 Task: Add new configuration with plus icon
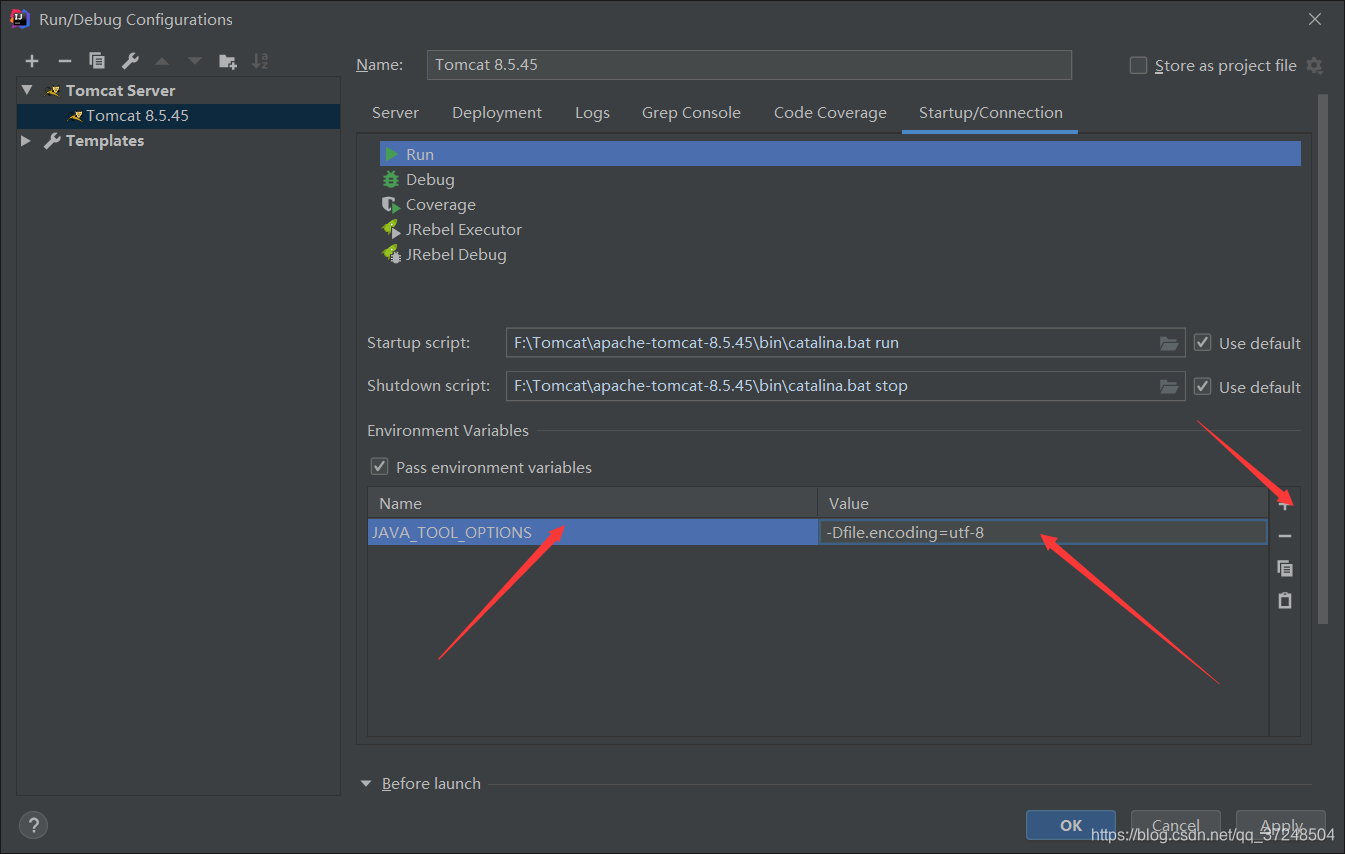click(x=32, y=61)
